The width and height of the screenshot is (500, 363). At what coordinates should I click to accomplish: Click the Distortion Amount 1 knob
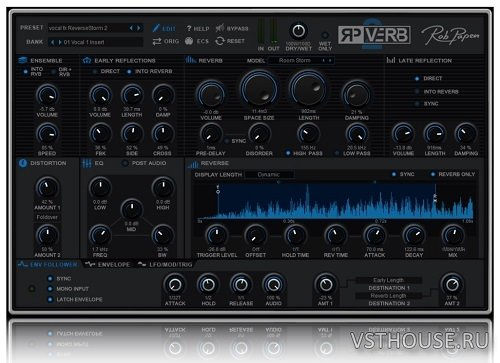pyautogui.click(x=47, y=188)
